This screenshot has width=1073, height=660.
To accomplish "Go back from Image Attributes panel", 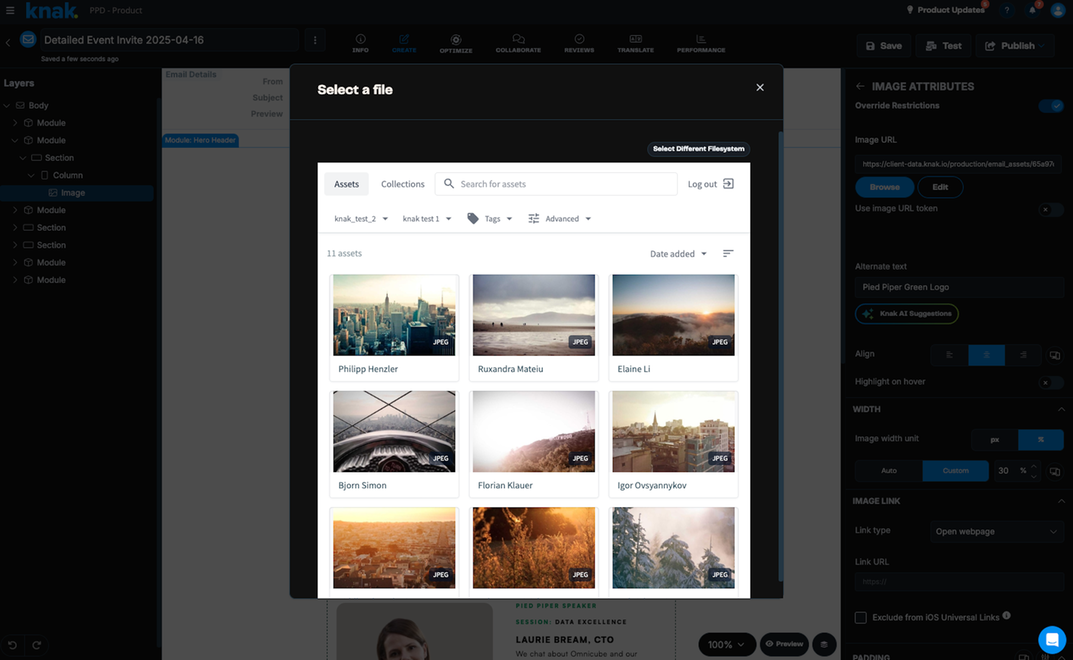I will click(x=860, y=86).
